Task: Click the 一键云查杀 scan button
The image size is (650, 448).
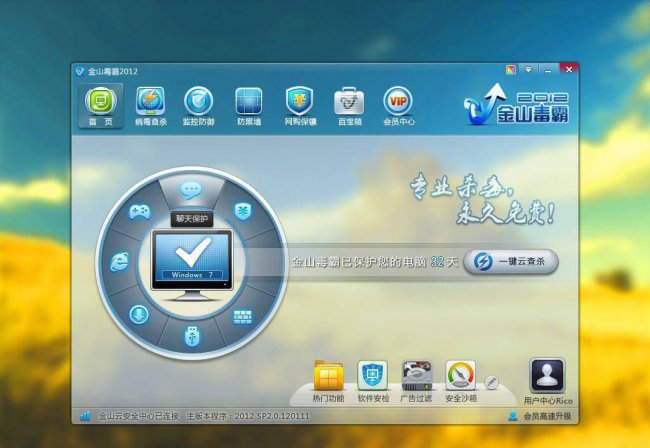Action: (x=511, y=262)
